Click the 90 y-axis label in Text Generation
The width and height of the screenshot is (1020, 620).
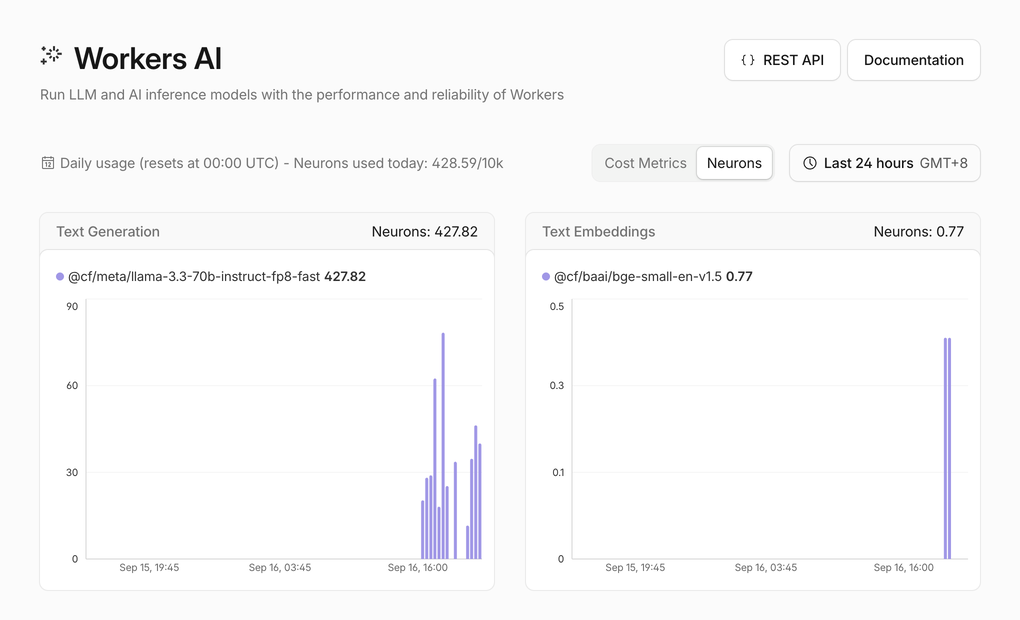[x=72, y=306]
